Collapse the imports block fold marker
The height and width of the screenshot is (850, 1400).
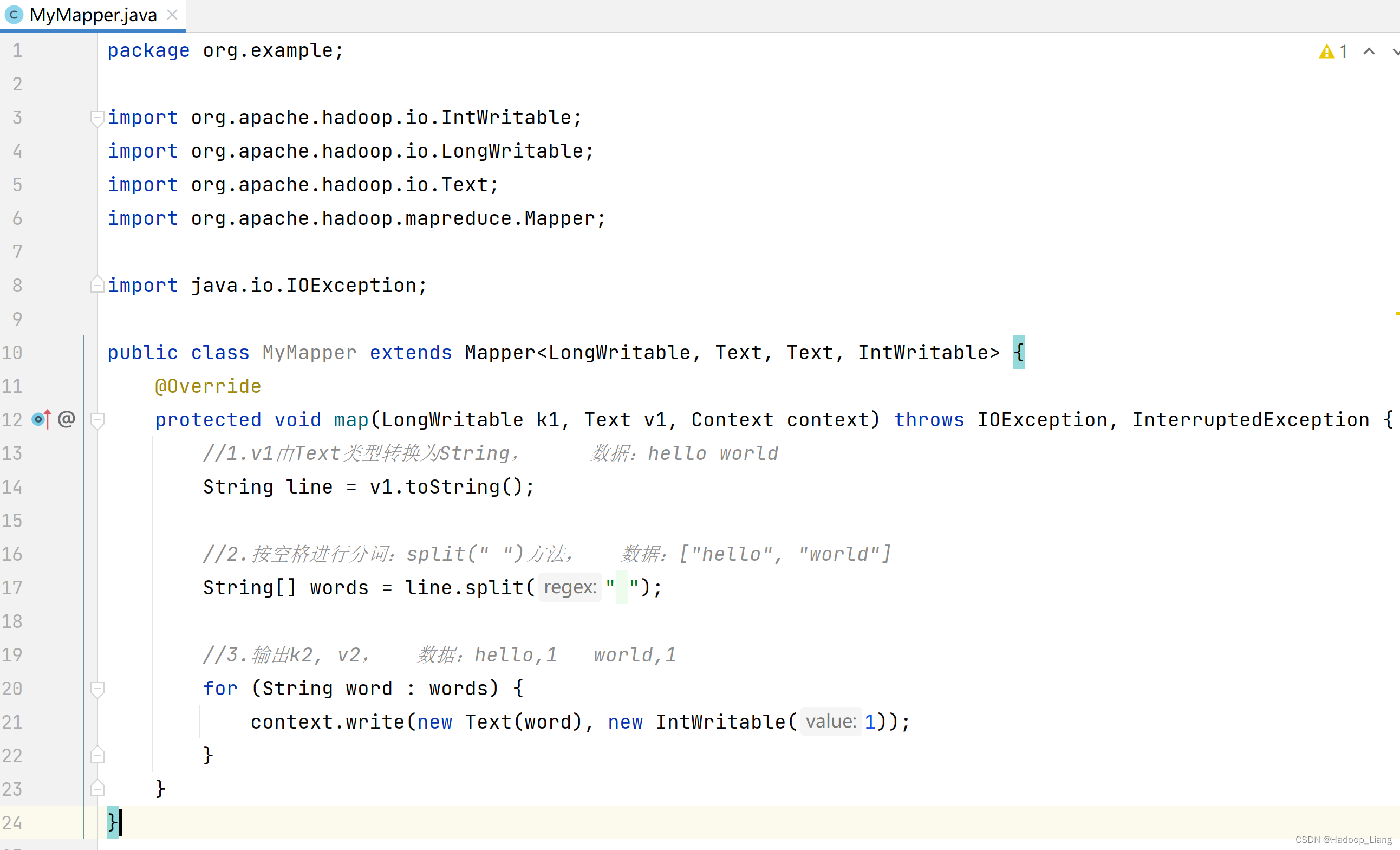[97, 118]
